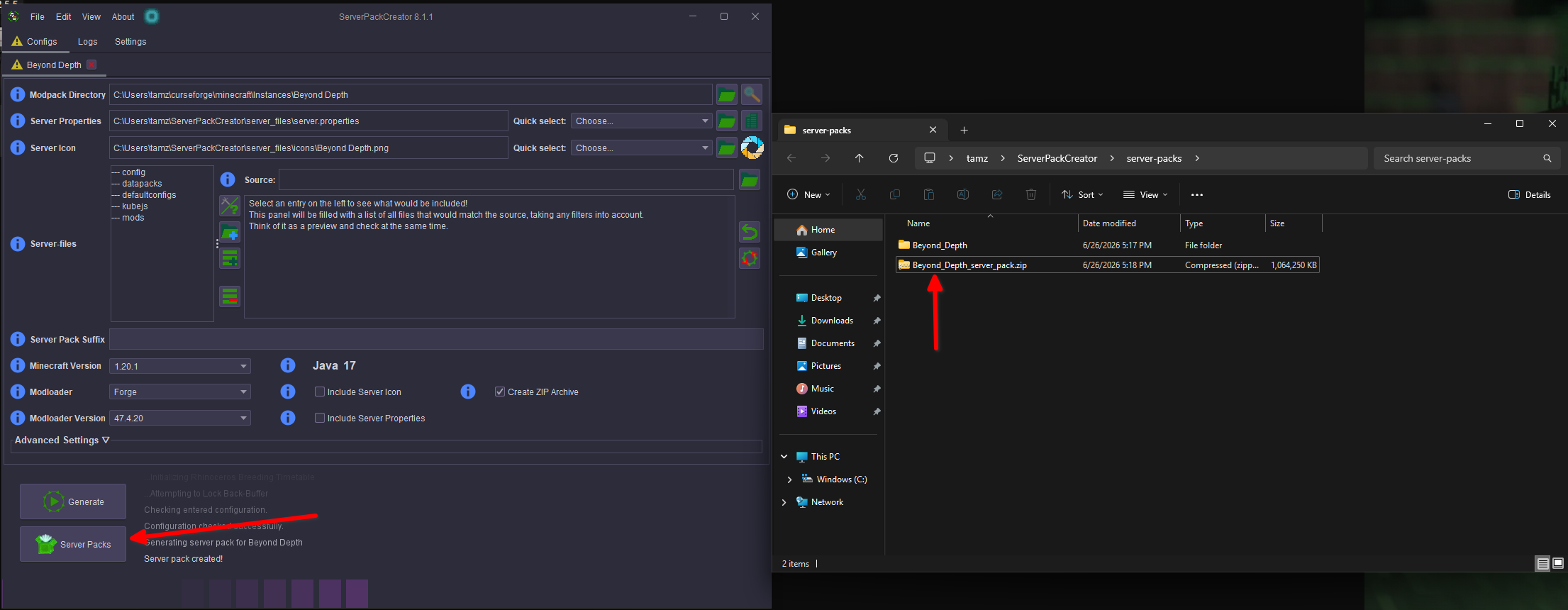This screenshot has width=1568, height=610.
Task: Collapse the This PC tree node
Action: pyautogui.click(x=784, y=457)
